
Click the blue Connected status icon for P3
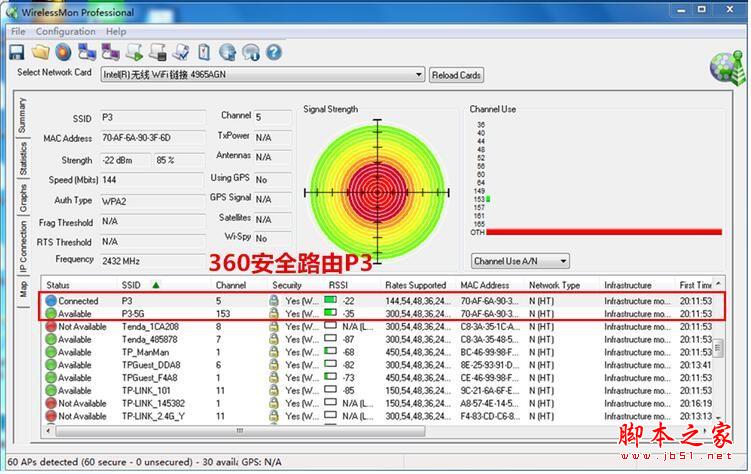tap(51, 301)
